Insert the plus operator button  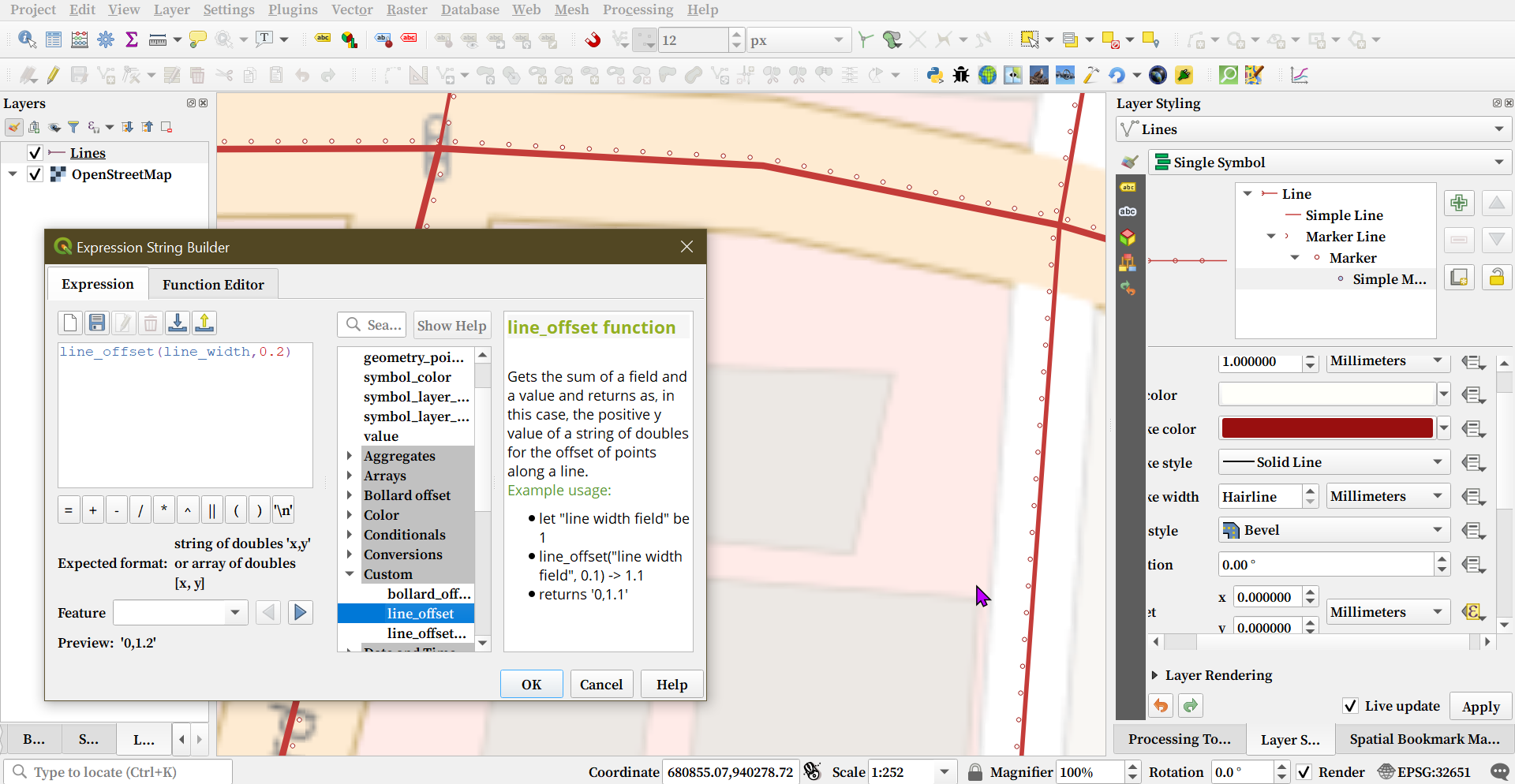(x=93, y=510)
